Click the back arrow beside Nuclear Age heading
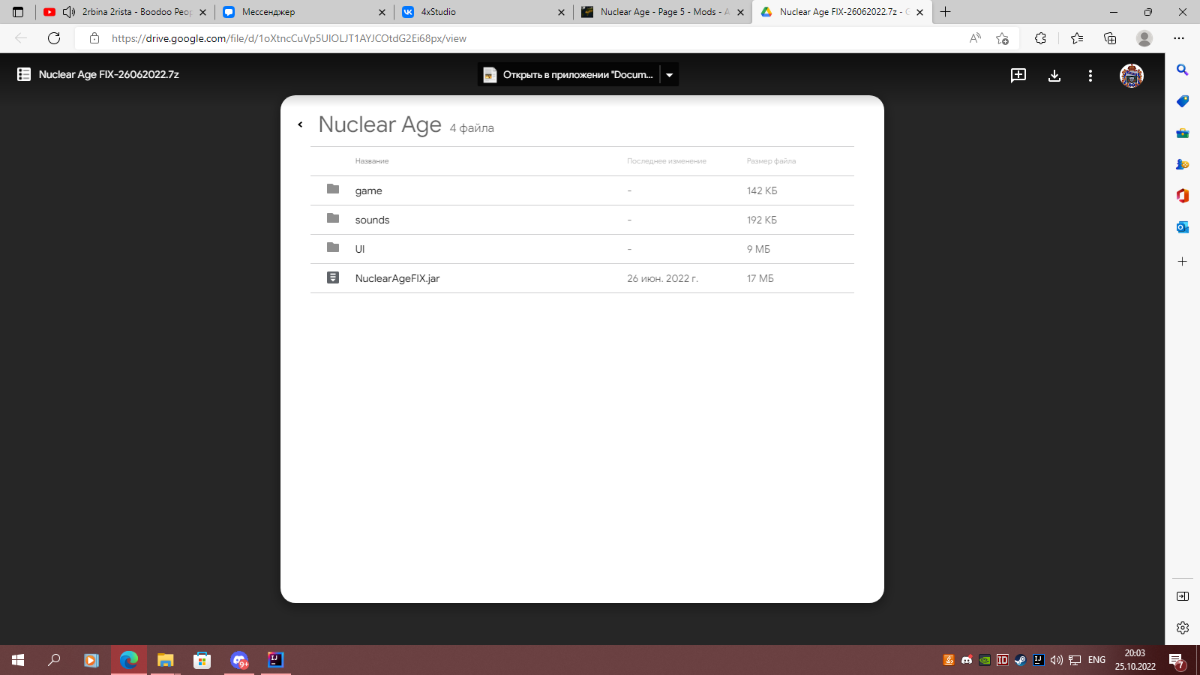This screenshot has width=1200, height=675. click(x=300, y=125)
